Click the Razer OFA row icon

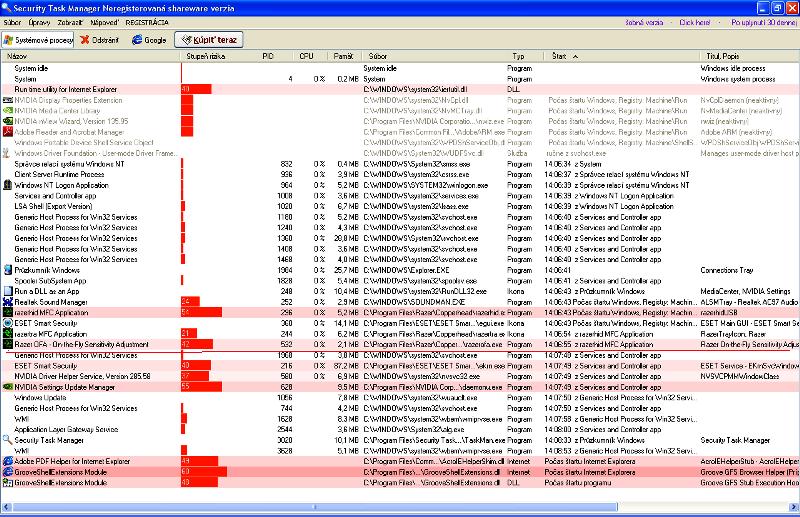click(x=8, y=344)
